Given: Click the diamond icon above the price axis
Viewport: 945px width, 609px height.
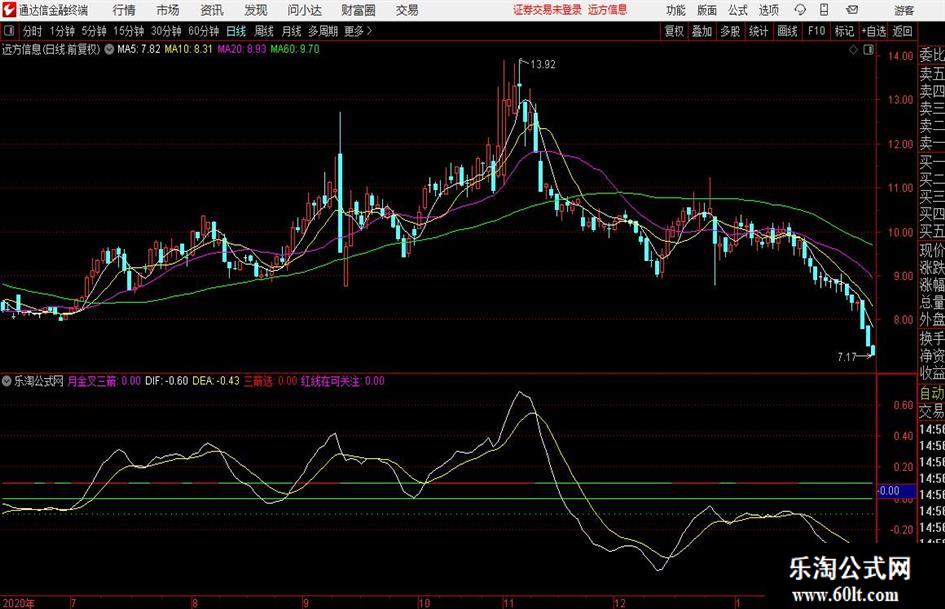Looking at the screenshot, I should (x=853, y=50).
